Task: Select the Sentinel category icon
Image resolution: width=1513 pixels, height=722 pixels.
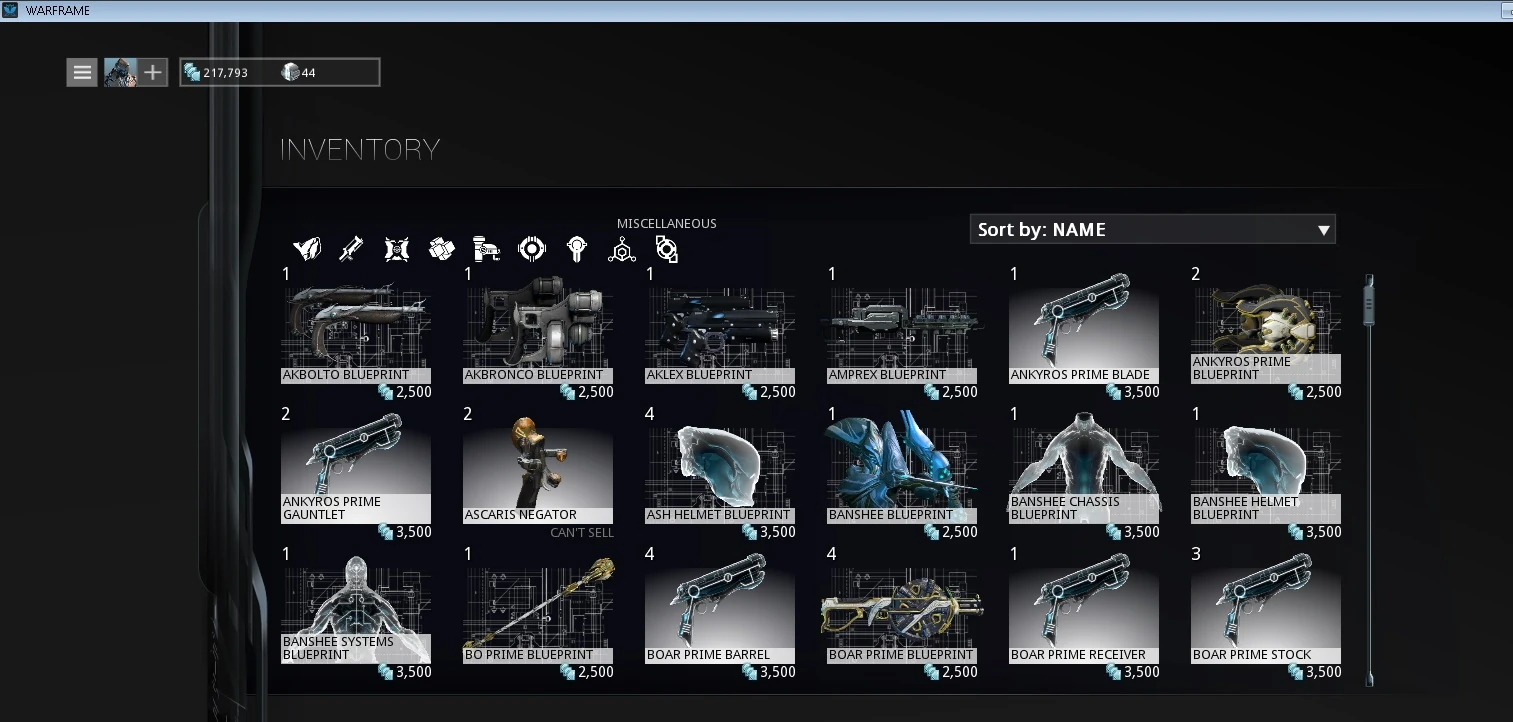Action: point(397,249)
